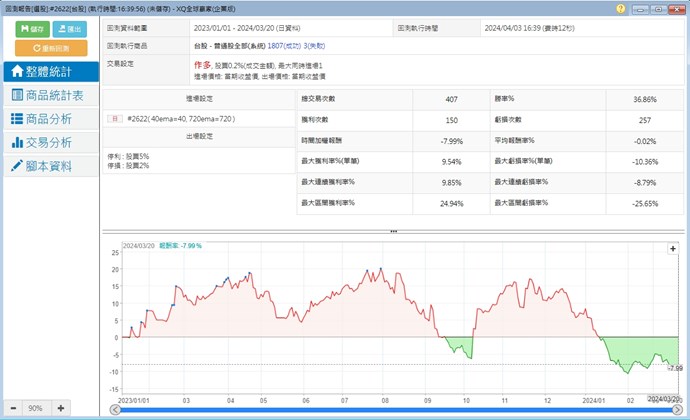Open the 腳本資料 script data tab

click(x=50, y=167)
